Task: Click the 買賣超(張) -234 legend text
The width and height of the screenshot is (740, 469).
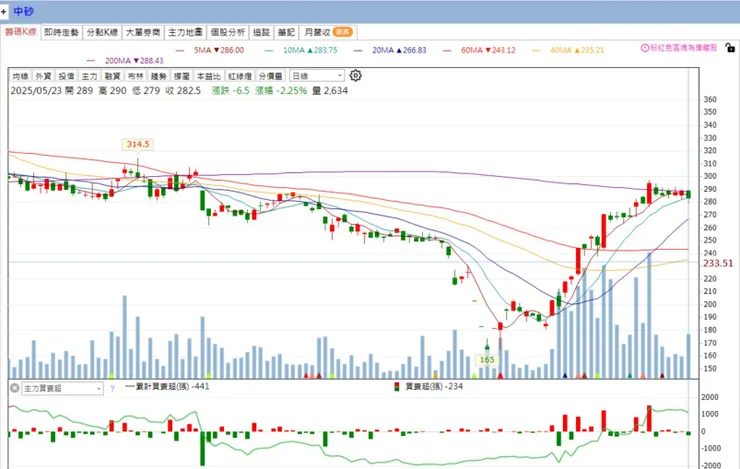Action: pyautogui.click(x=434, y=386)
